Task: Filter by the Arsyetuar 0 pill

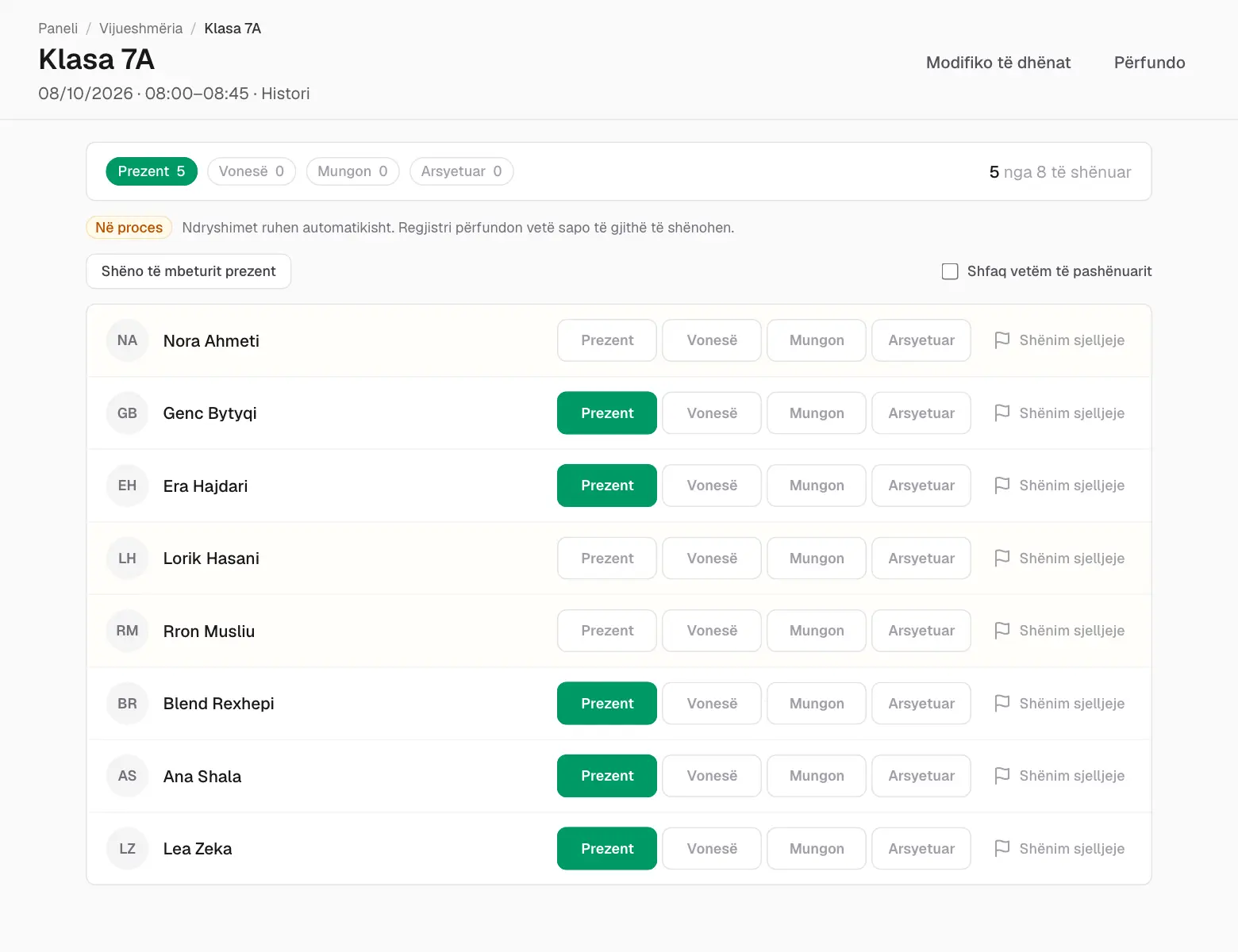Action: (461, 171)
